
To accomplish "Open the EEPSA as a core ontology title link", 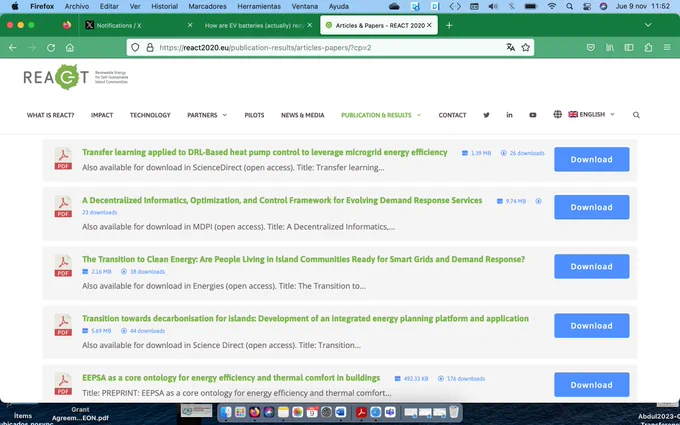I will point(231,378).
